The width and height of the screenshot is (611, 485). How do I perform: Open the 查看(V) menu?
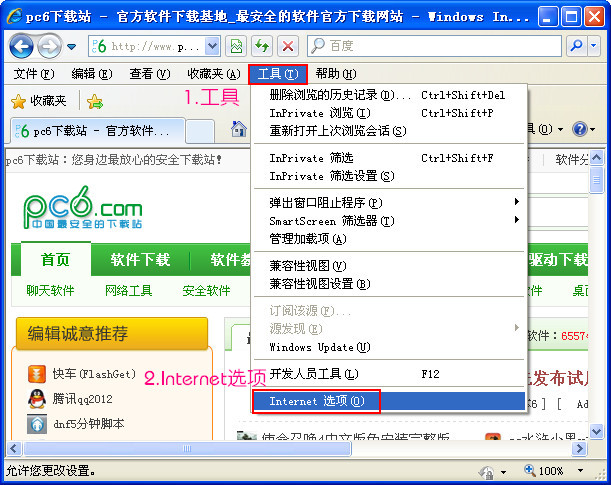click(150, 74)
